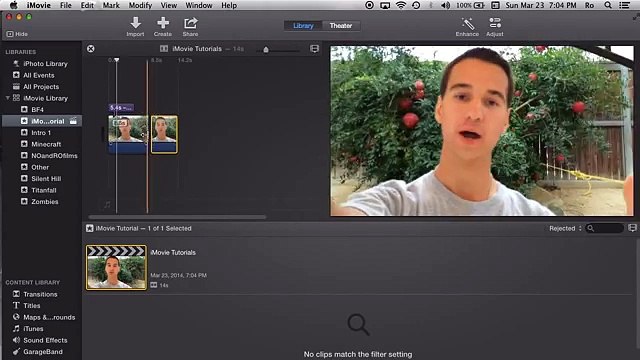This screenshot has width=640, height=360.
Task: Click the music note background track icon
Action: 107,204
